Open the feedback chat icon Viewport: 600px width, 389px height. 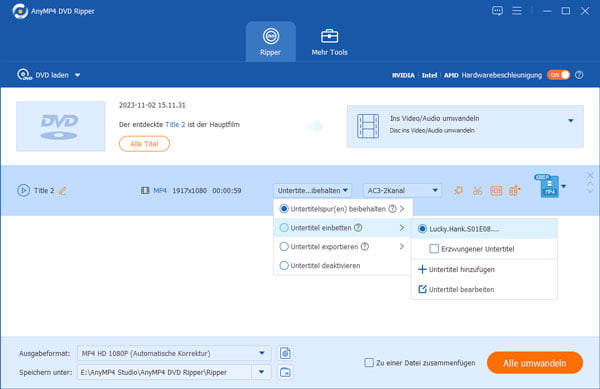497,11
